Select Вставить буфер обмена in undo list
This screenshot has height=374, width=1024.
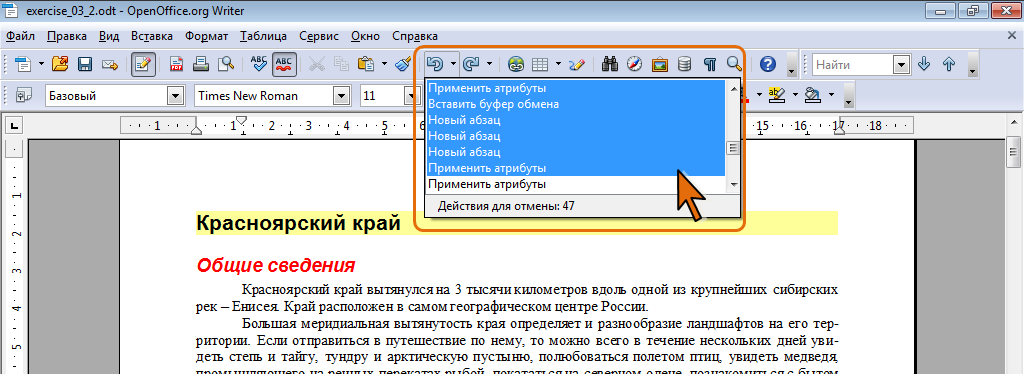click(576, 104)
